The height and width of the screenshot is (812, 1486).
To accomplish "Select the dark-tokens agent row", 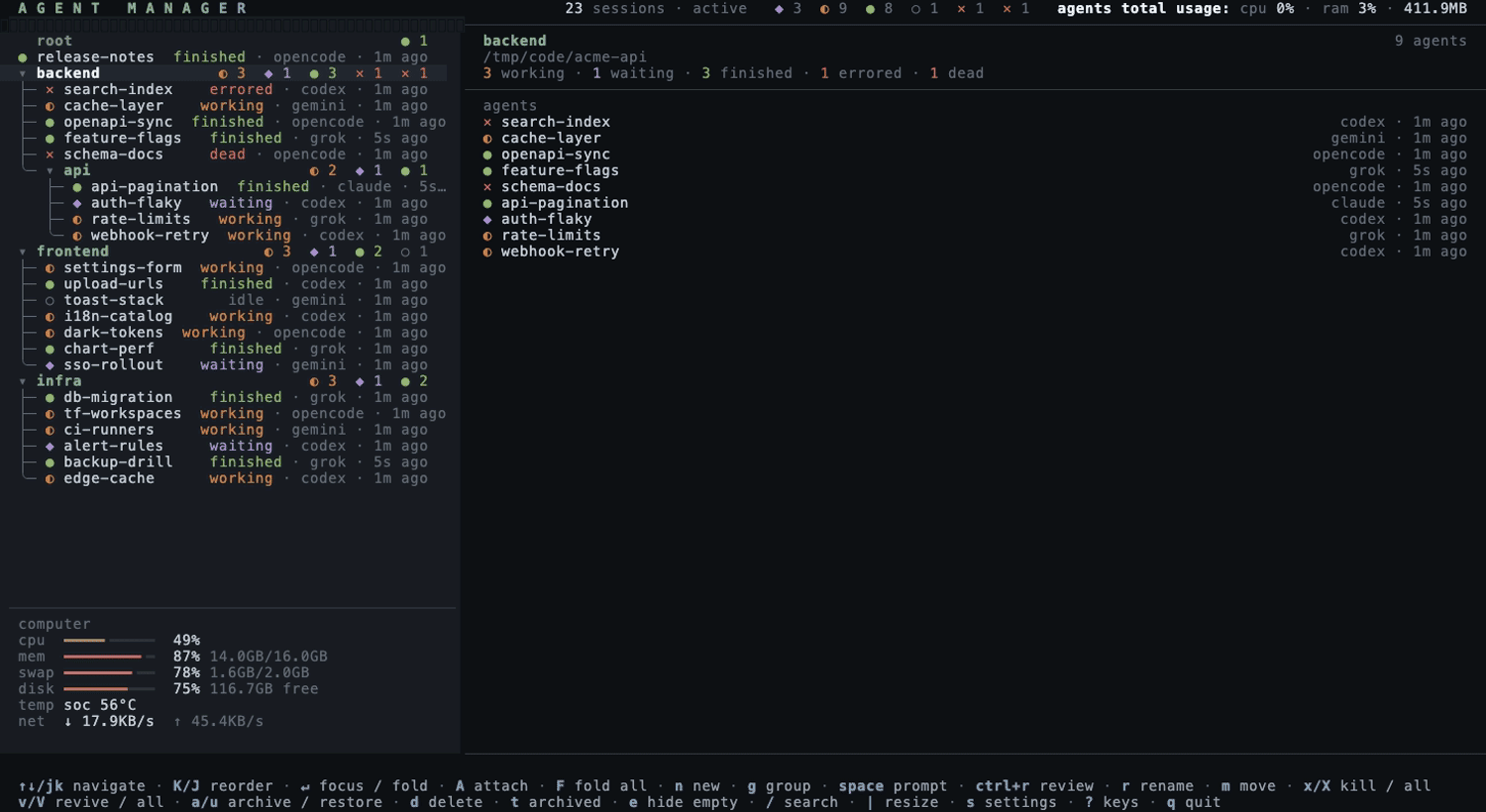I will coord(232,333).
